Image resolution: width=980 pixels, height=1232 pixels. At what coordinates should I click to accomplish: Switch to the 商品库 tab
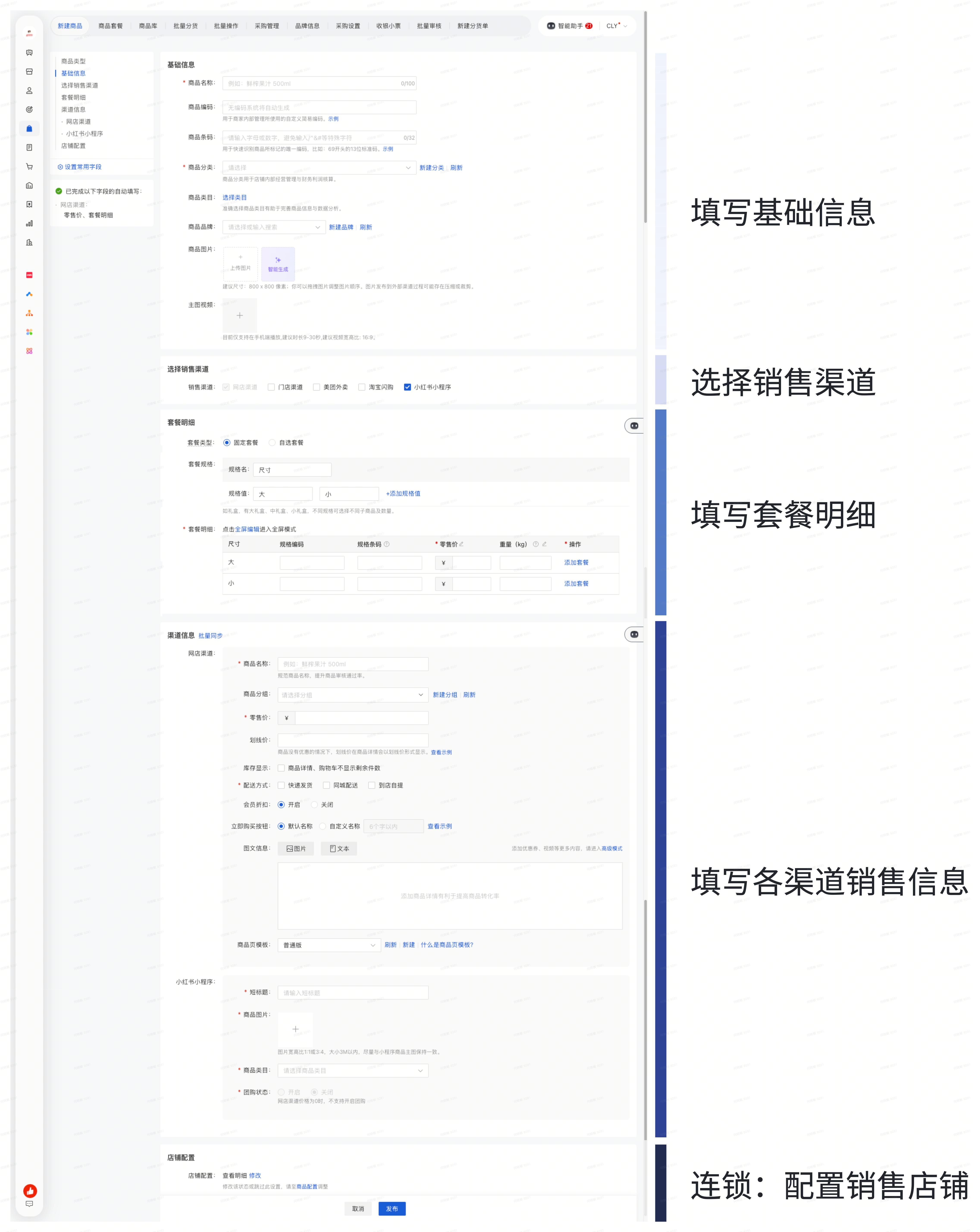click(148, 26)
